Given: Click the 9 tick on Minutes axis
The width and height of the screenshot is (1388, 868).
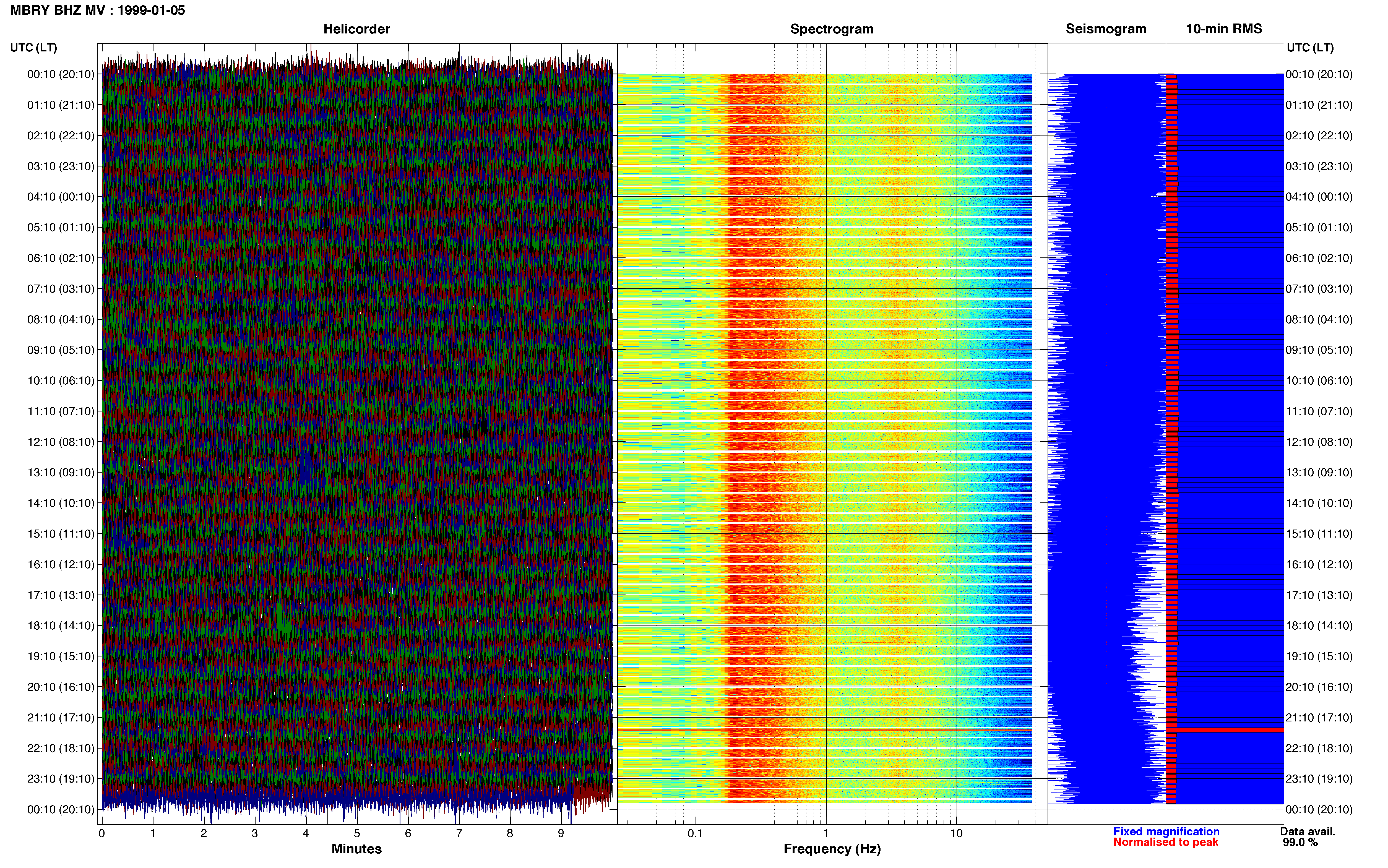Looking at the screenshot, I should click(561, 833).
